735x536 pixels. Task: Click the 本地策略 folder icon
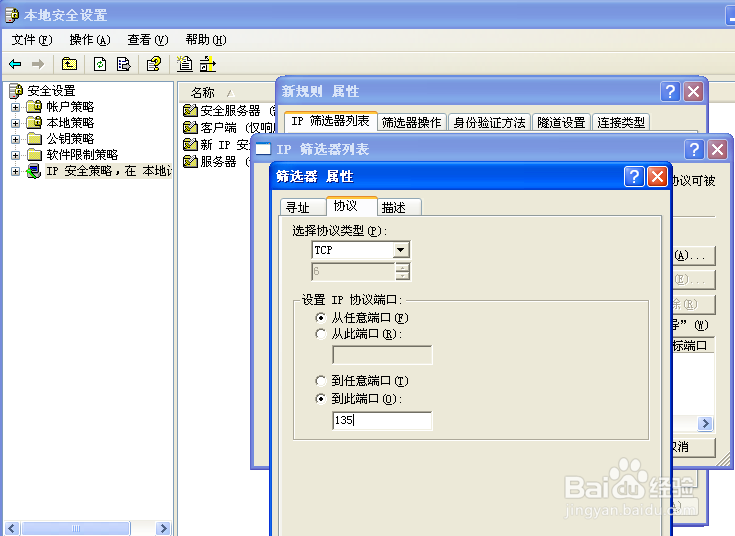(34, 123)
